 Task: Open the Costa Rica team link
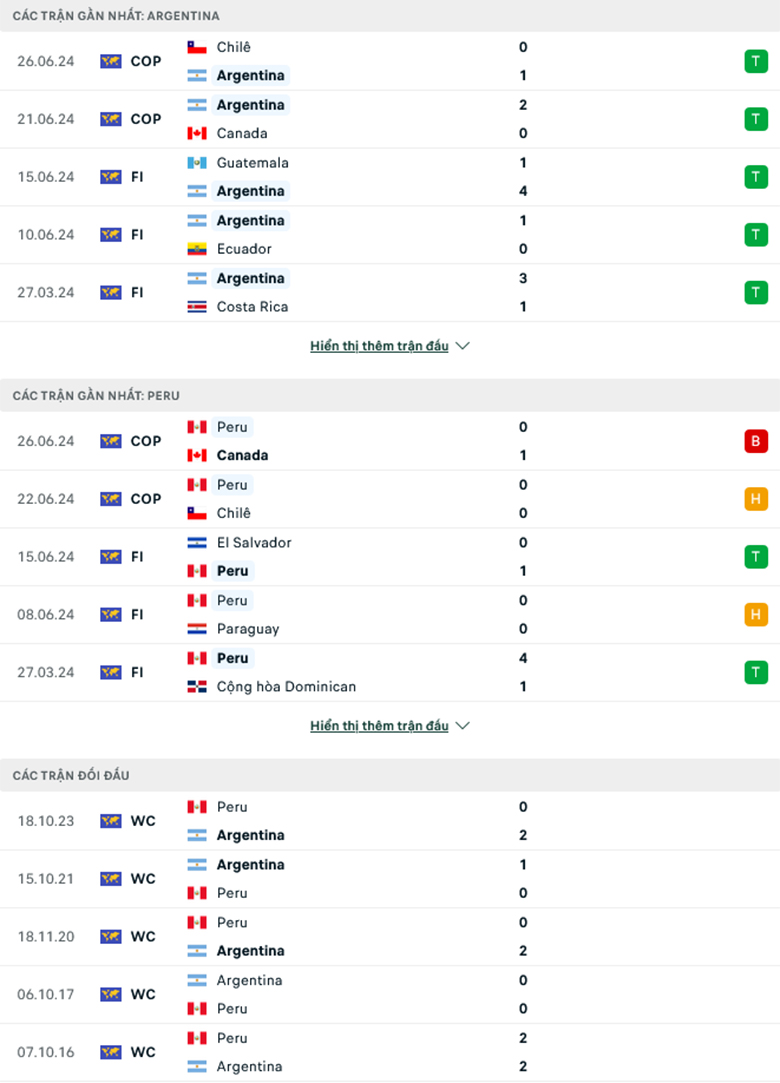click(252, 307)
